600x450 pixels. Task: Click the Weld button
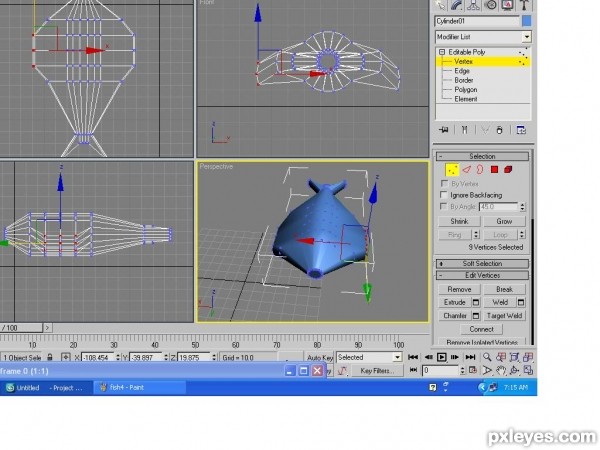pos(500,302)
